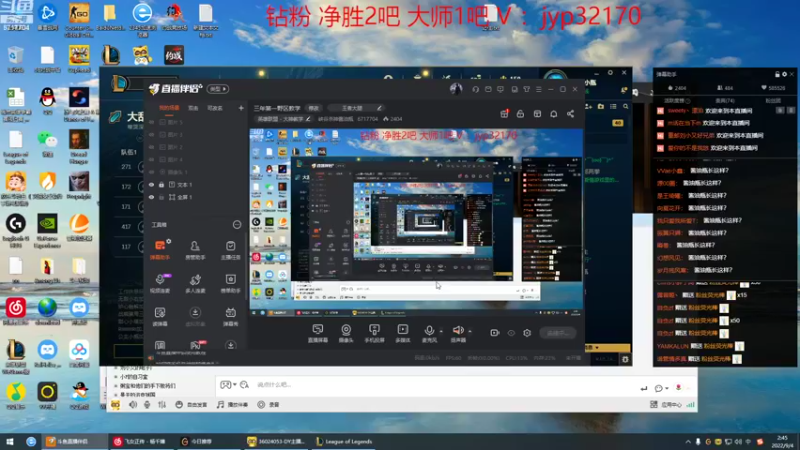
Task: Toggle the lock on the 全屏 1 source
Action: [x=161, y=197]
